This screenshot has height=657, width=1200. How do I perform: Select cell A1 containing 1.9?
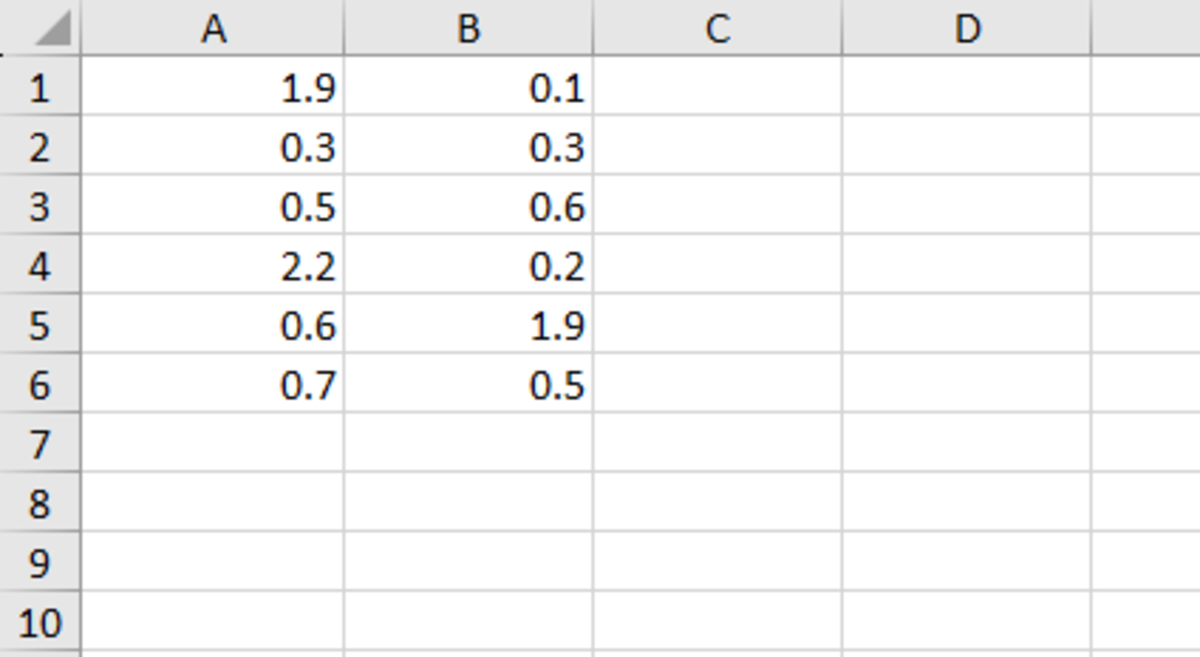tap(213, 88)
